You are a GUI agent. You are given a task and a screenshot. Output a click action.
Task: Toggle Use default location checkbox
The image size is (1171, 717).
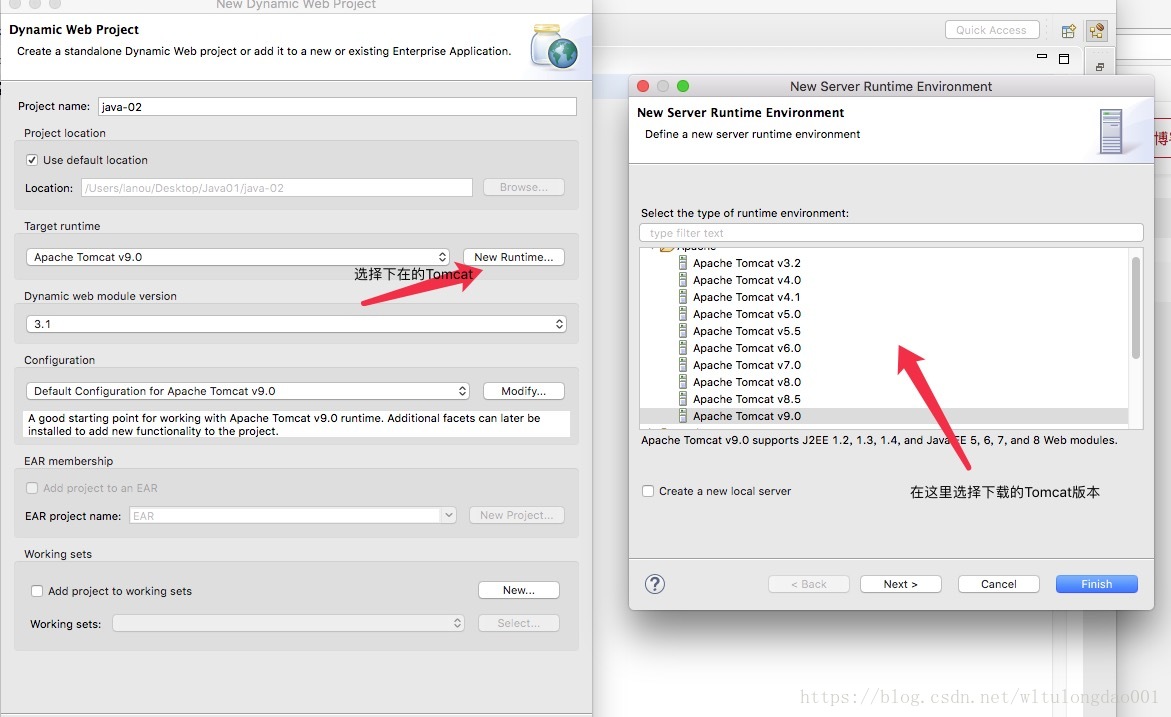point(32,160)
